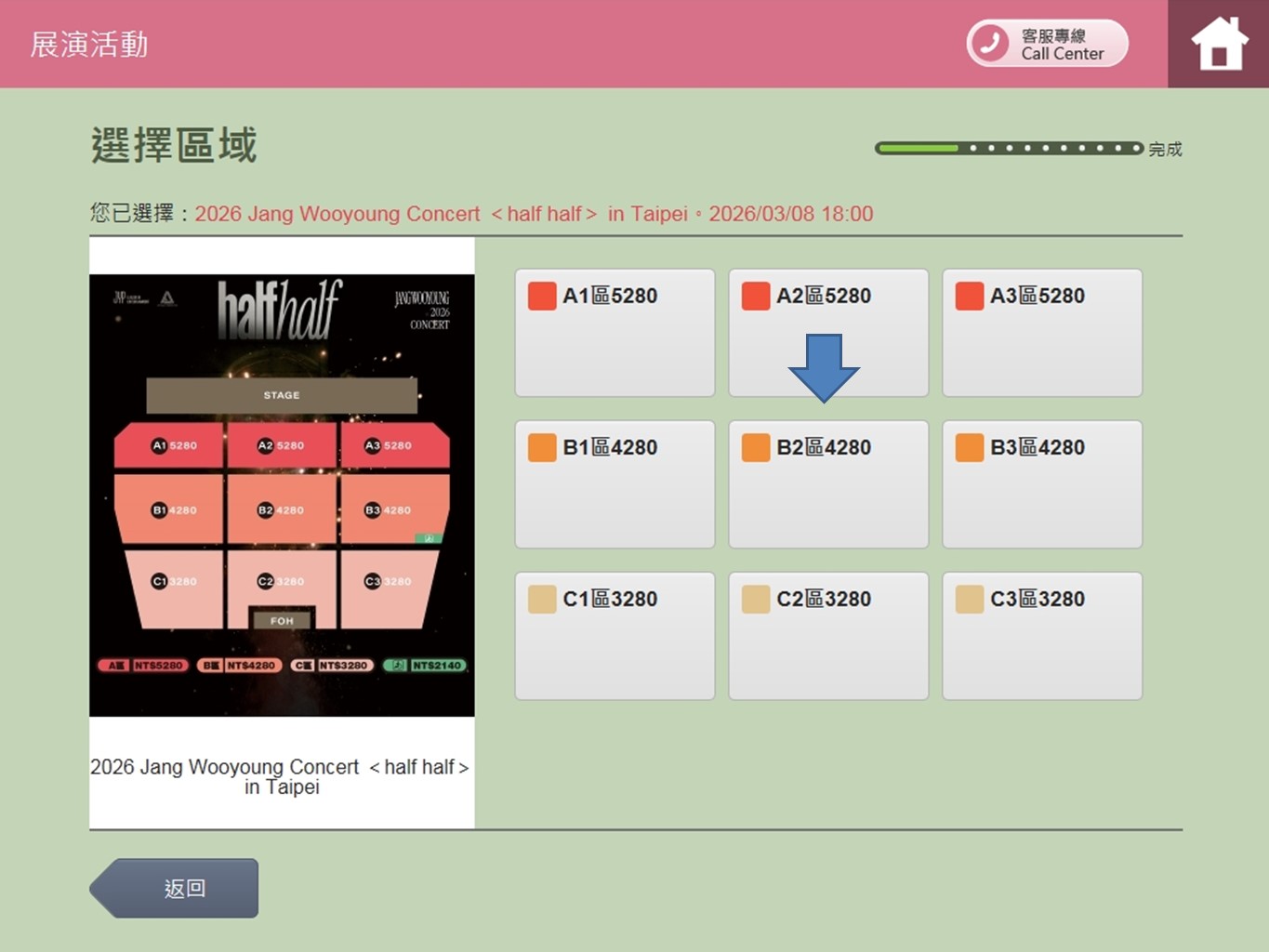
Task: Tap the phone icon for Call Center
Action: click(x=989, y=43)
